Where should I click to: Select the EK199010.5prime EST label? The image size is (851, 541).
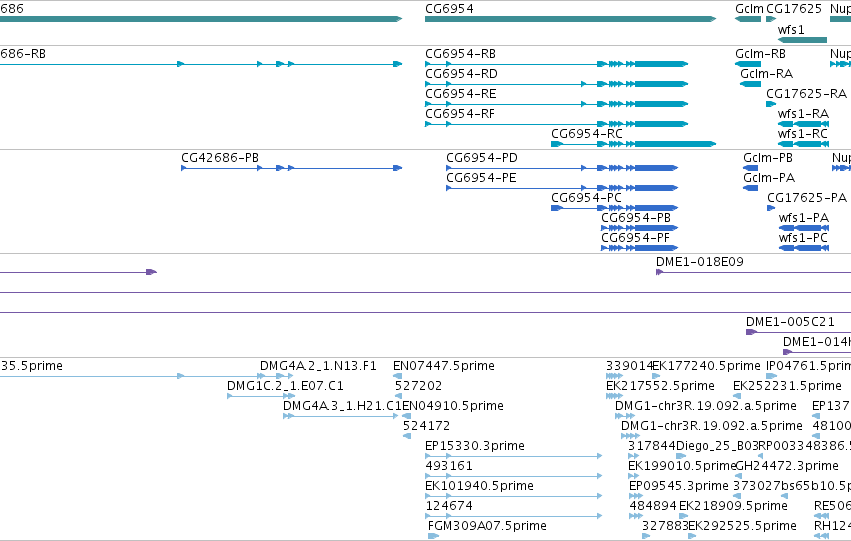pyautogui.click(x=682, y=467)
